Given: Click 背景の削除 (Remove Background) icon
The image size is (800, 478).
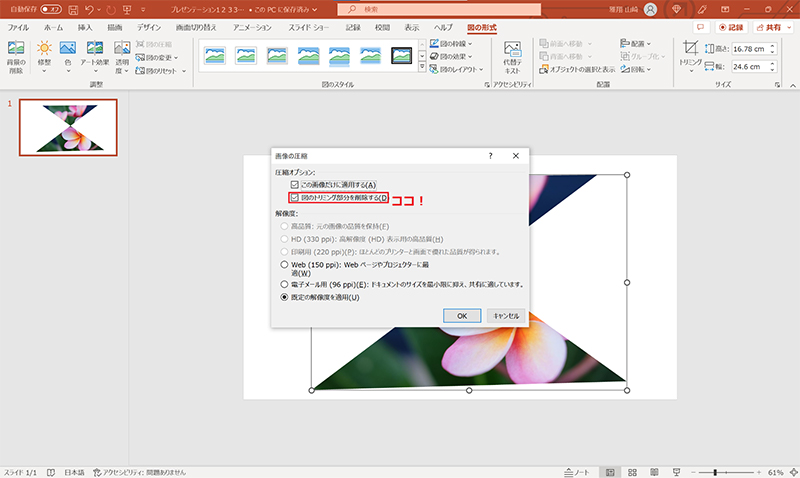Looking at the screenshot, I should [16, 55].
